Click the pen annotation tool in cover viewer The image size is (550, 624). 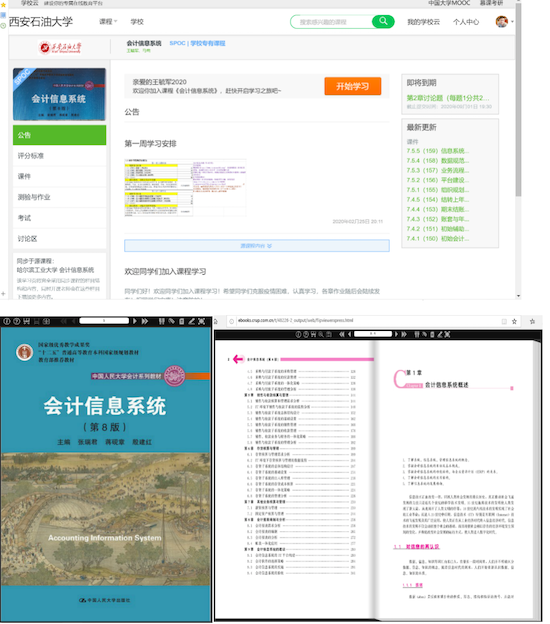(191, 321)
